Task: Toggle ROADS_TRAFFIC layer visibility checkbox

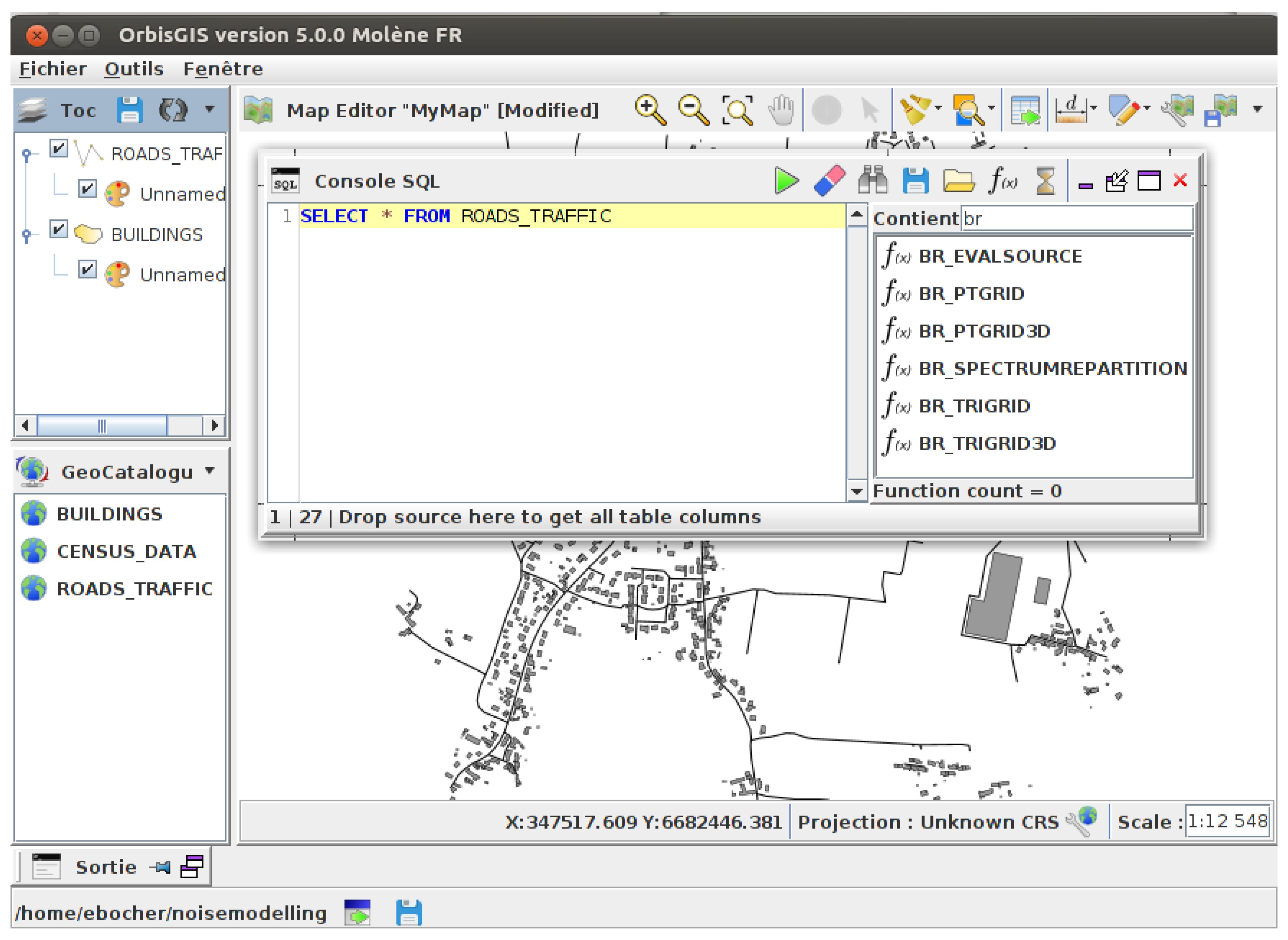Action: point(59,149)
